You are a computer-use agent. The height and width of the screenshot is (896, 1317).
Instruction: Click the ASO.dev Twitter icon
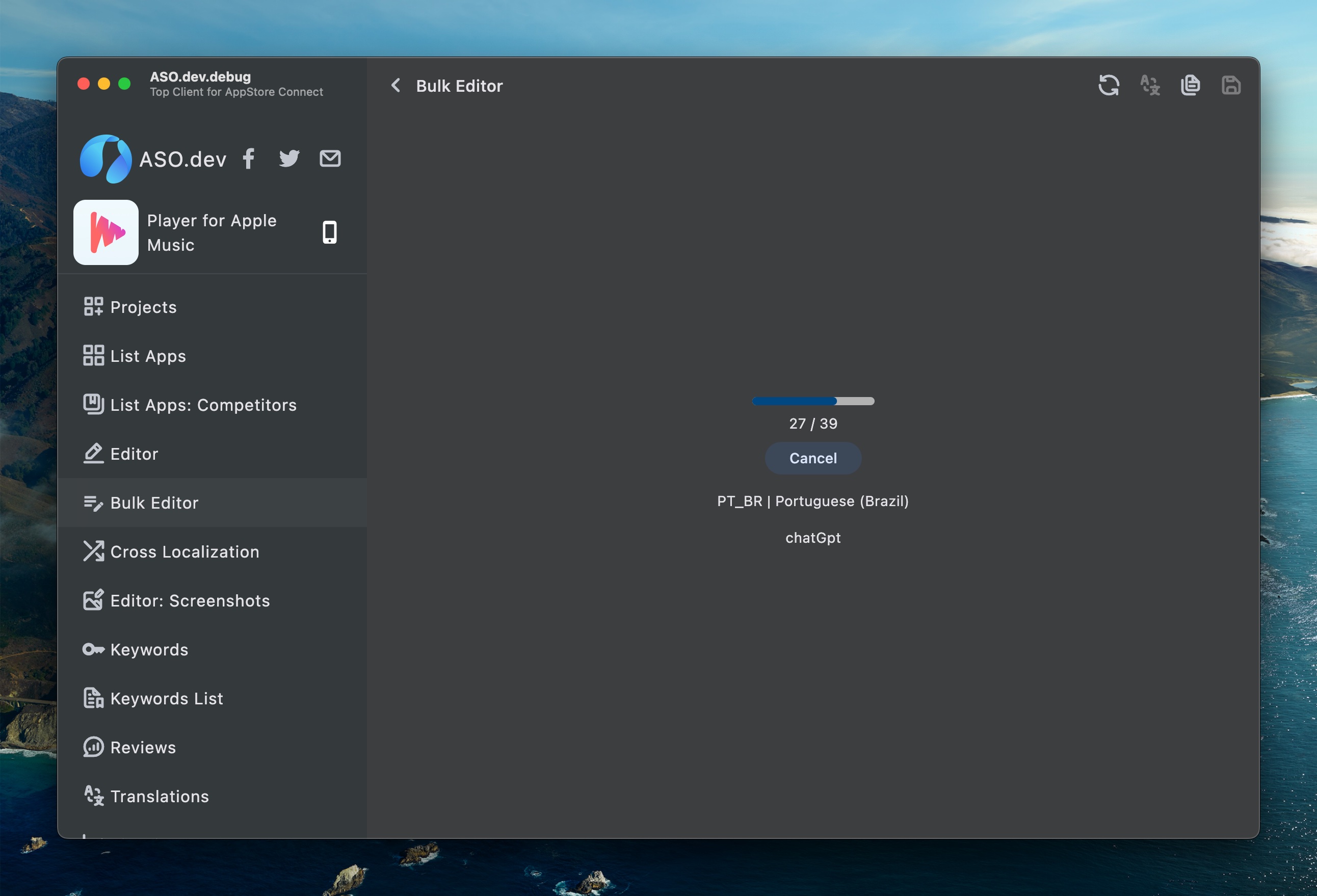[289, 159]
